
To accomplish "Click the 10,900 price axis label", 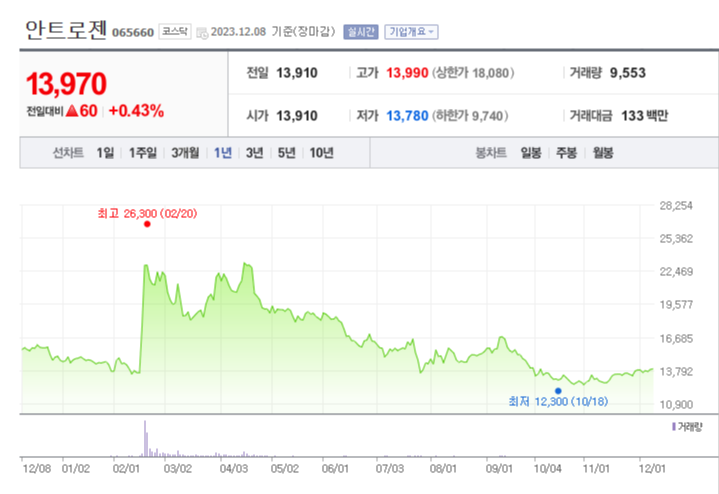I will 676,405.
